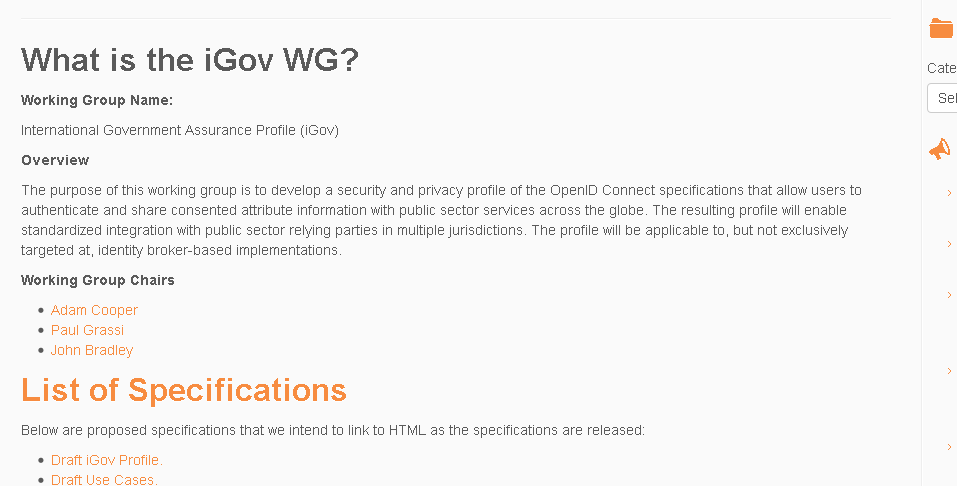The image size is (957, 486).
Task: Click the Overview subheading
Action: (55, 160)
